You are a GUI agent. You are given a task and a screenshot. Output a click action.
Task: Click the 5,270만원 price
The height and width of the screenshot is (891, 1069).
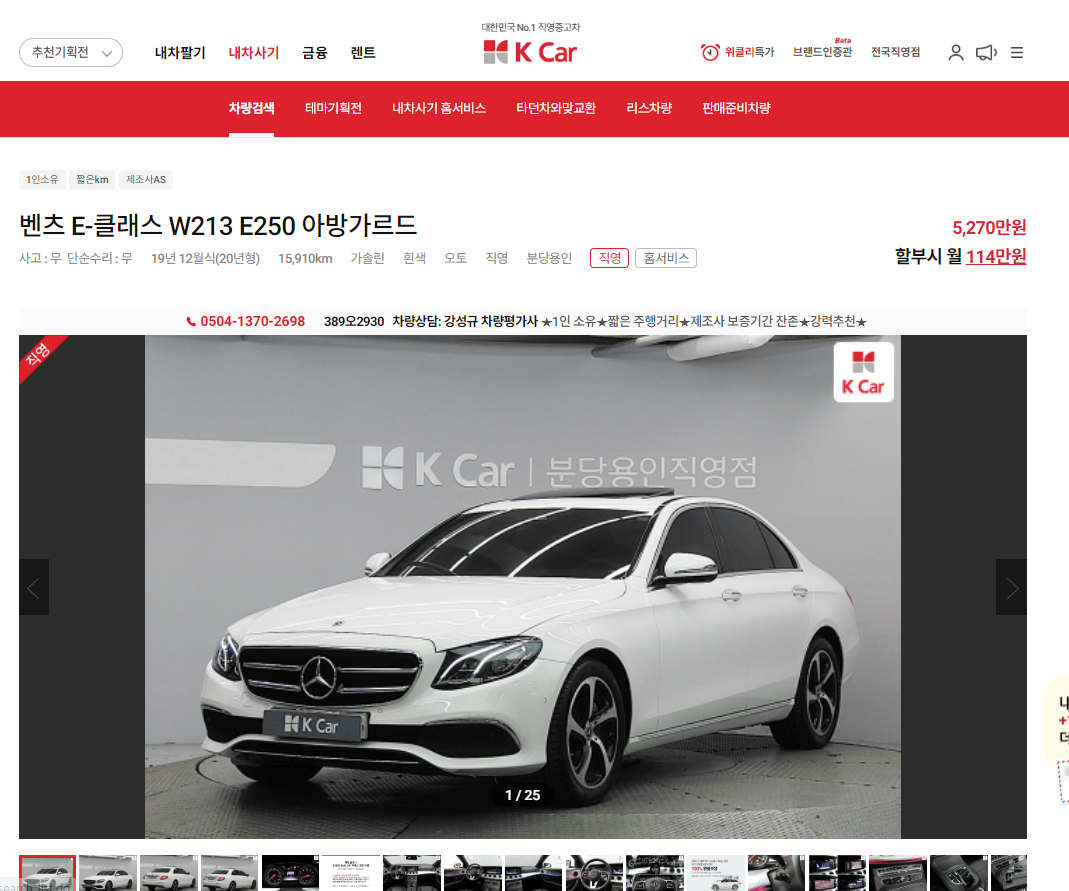click(x=989, y=227)
